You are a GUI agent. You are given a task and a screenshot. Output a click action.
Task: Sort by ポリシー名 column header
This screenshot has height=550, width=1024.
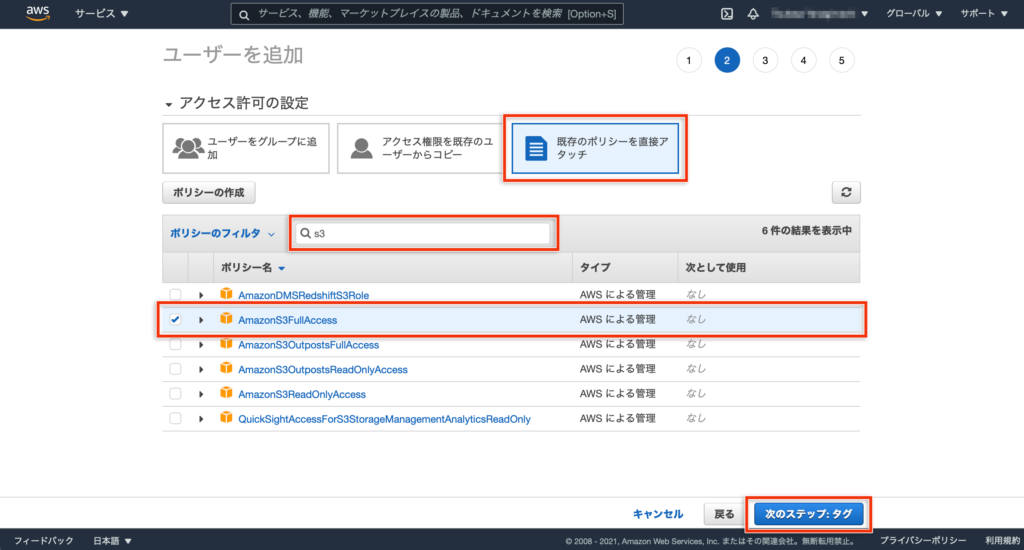[253, 268]
